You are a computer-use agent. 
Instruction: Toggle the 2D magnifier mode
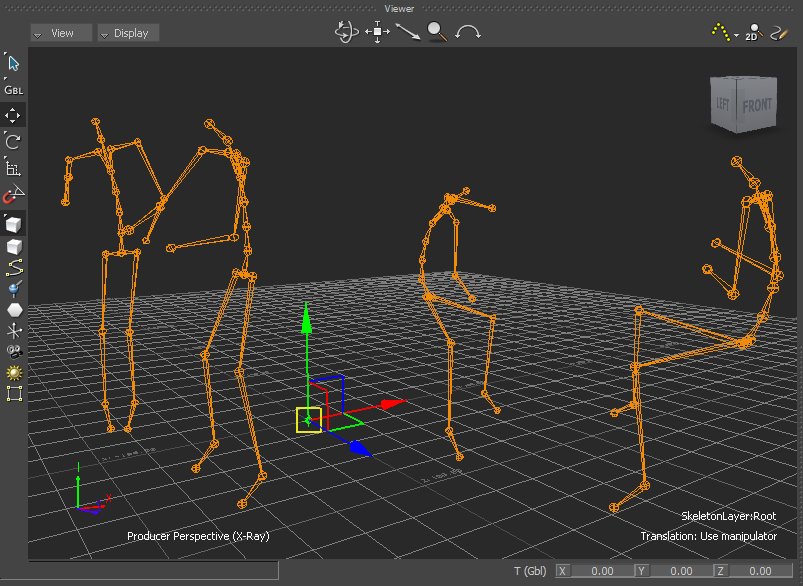point(754,33)
